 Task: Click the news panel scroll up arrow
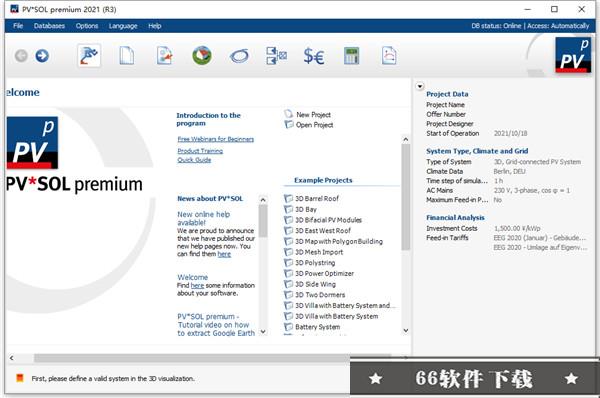tap(263, 200)
